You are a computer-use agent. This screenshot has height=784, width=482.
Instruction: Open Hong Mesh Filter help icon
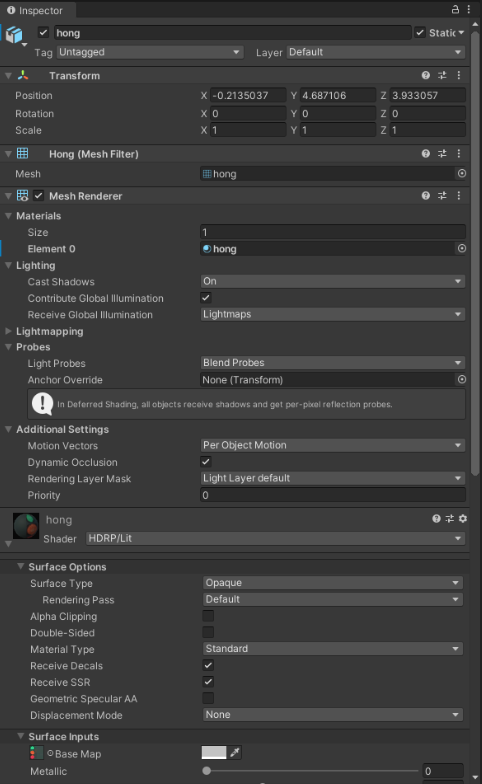pyautogui.click(x=426, y=154)
